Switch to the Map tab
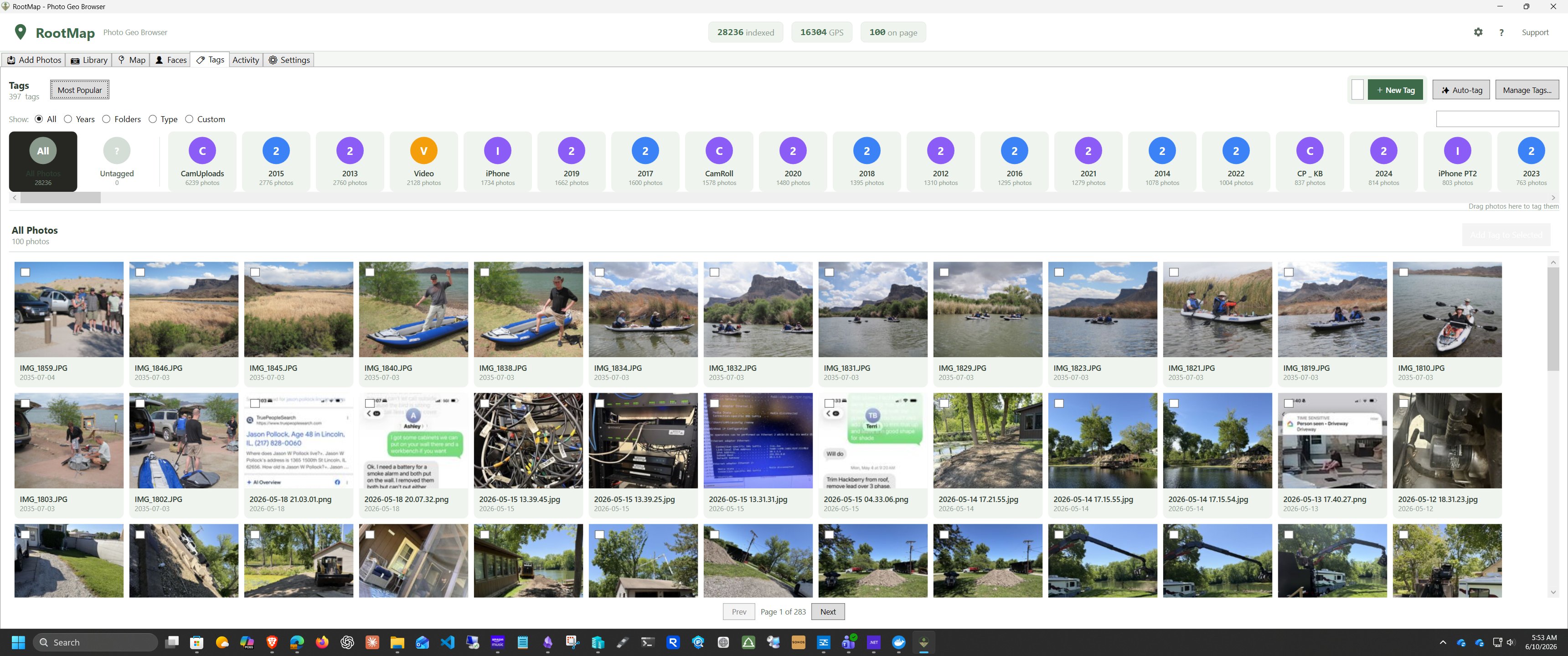This screenshot has width=1568, height=656. pos(131,60)
